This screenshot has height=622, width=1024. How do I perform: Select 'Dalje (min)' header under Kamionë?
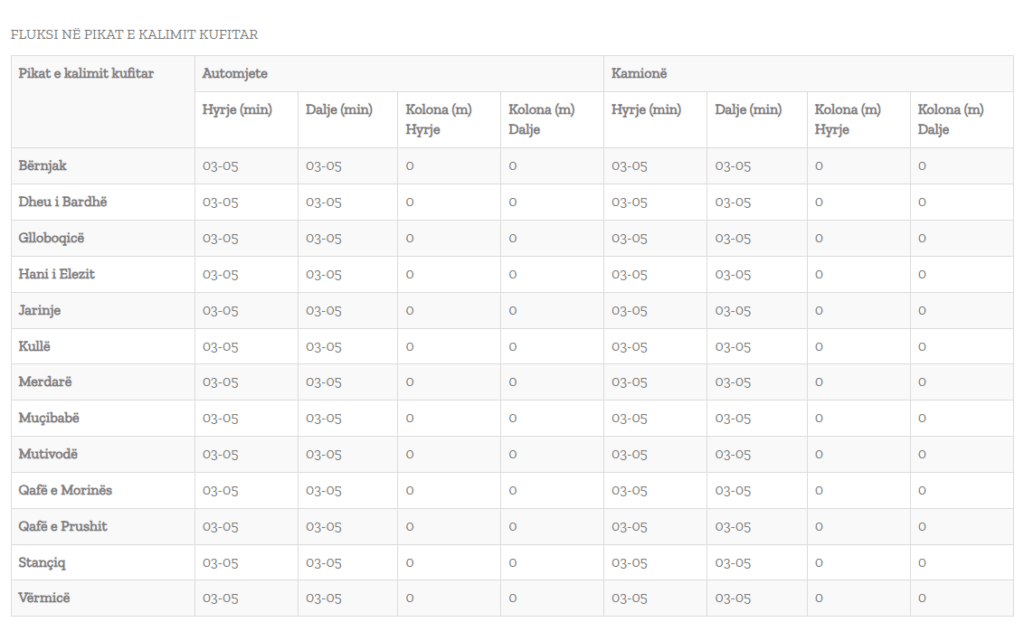click(x=748, y=110)
